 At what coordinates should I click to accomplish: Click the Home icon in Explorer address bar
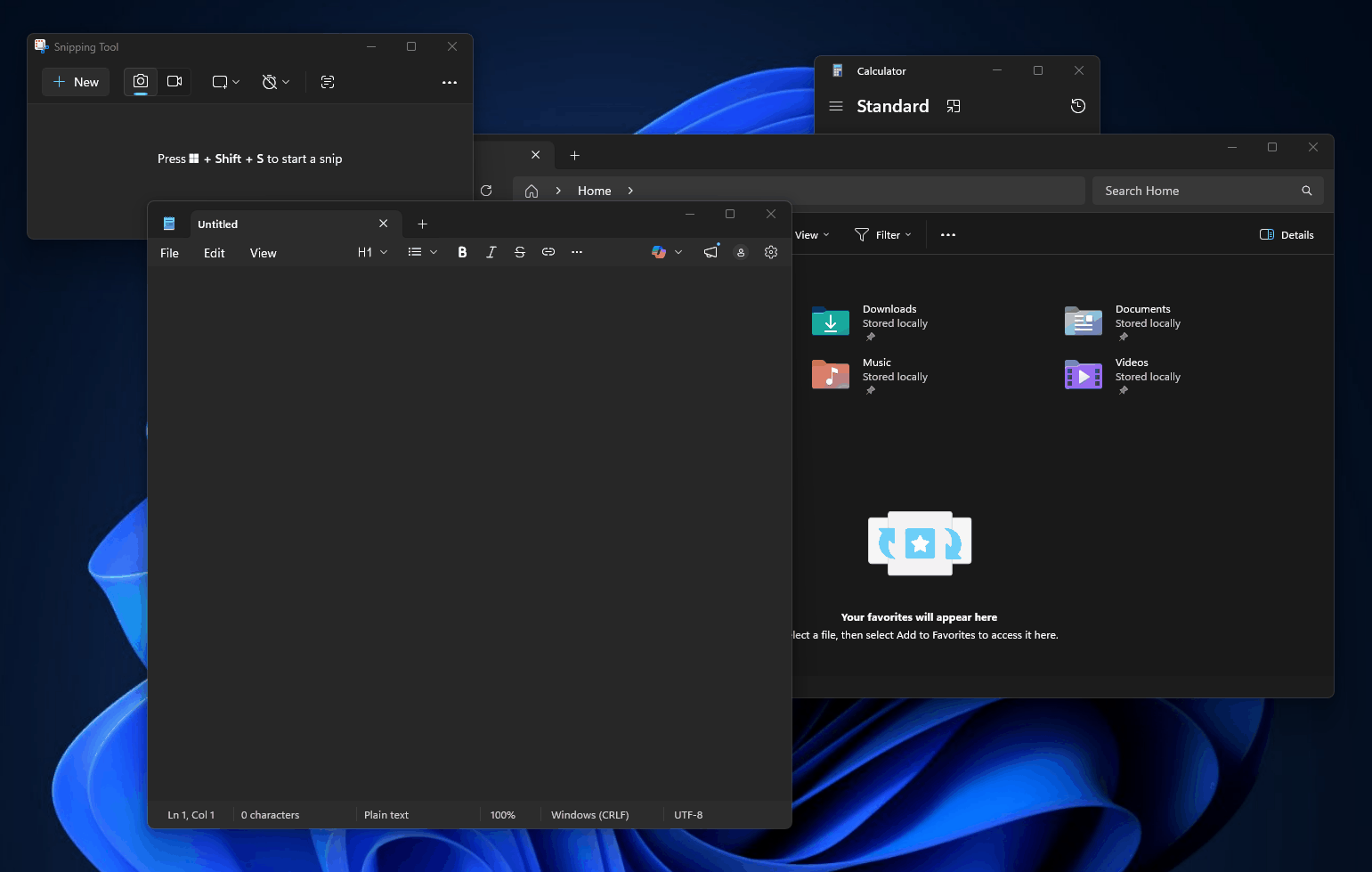[x=532, y=191]
